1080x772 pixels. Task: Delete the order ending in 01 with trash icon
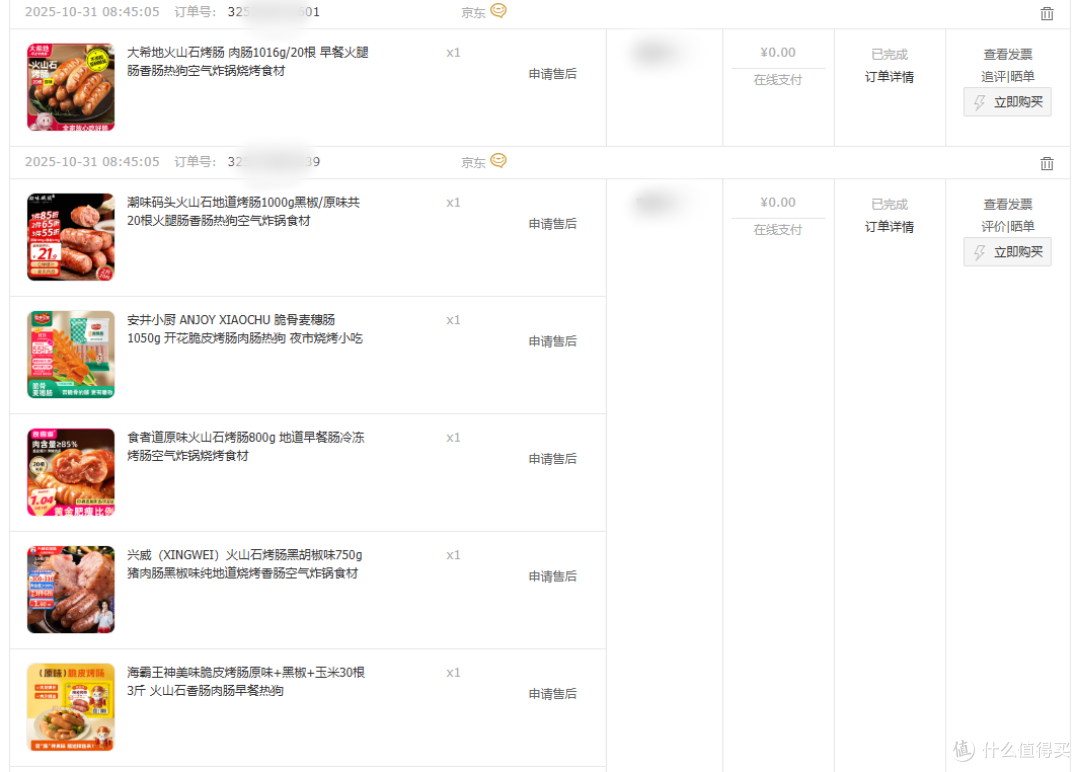click(1046, 13)
